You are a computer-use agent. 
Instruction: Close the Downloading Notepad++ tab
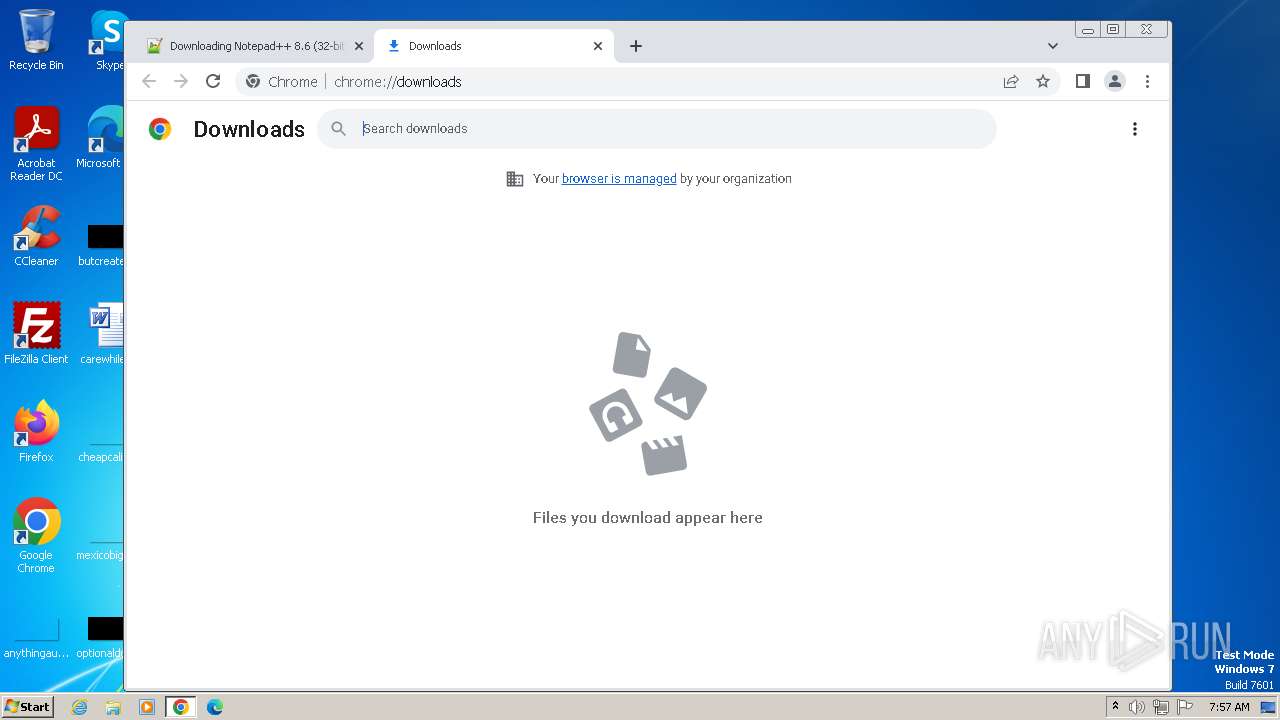click(x=359, y=46)
